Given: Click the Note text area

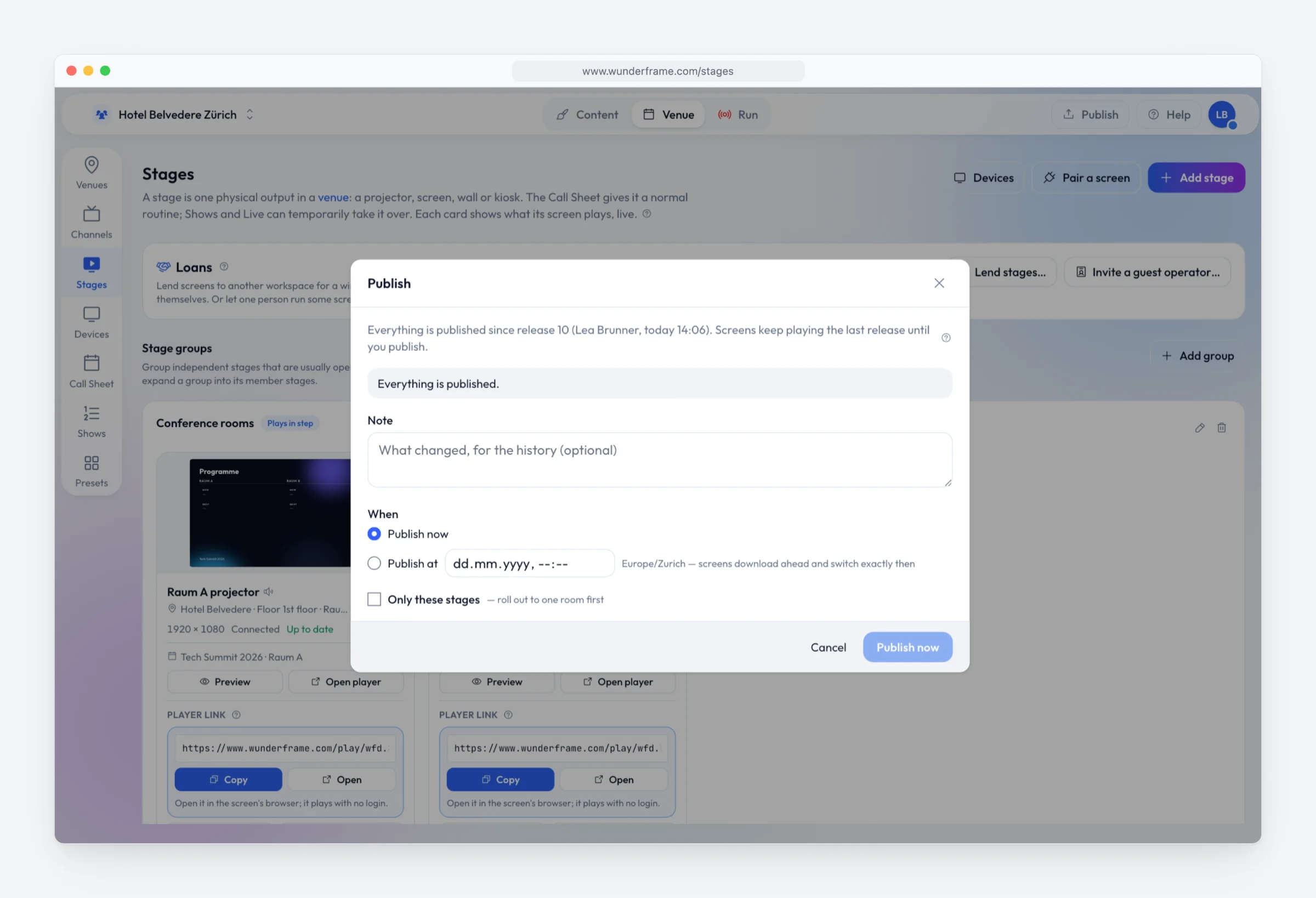Looking at the screenshot, I should (660, 460).
